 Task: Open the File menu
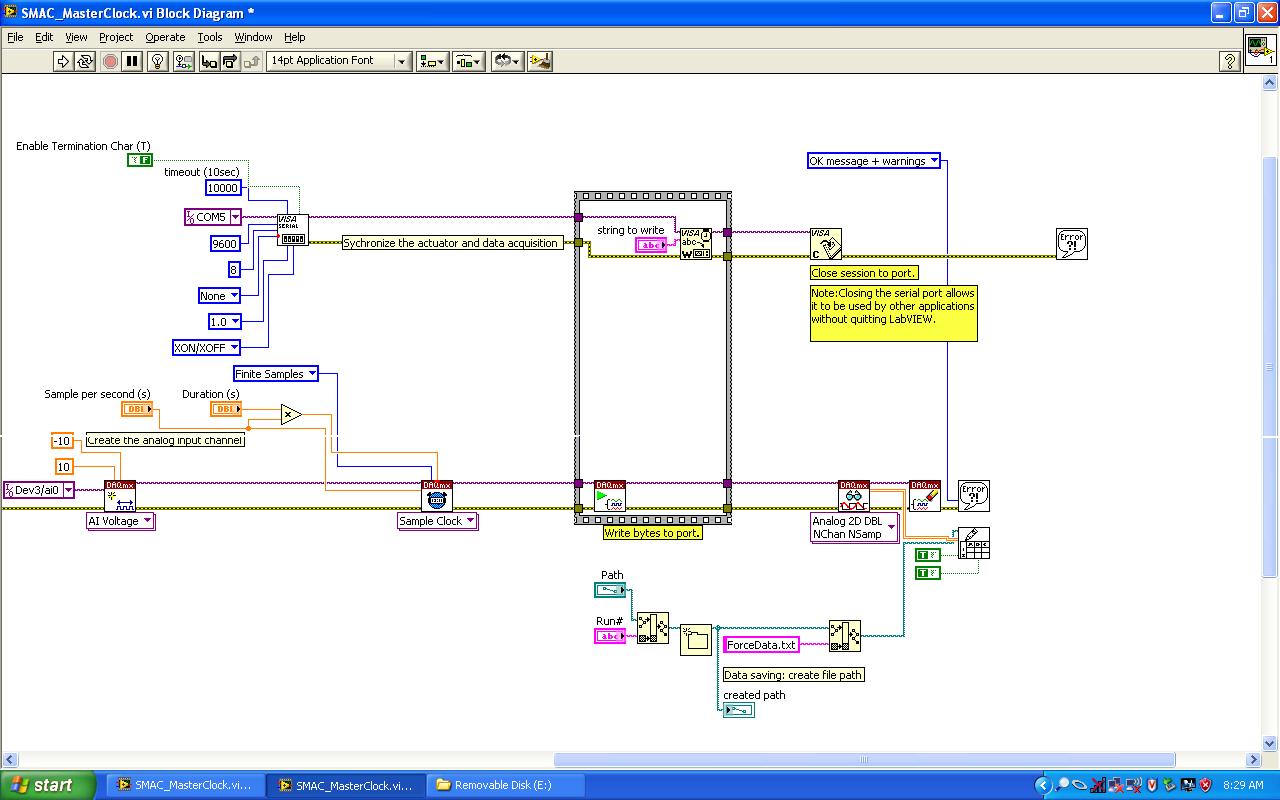(15, 37)
